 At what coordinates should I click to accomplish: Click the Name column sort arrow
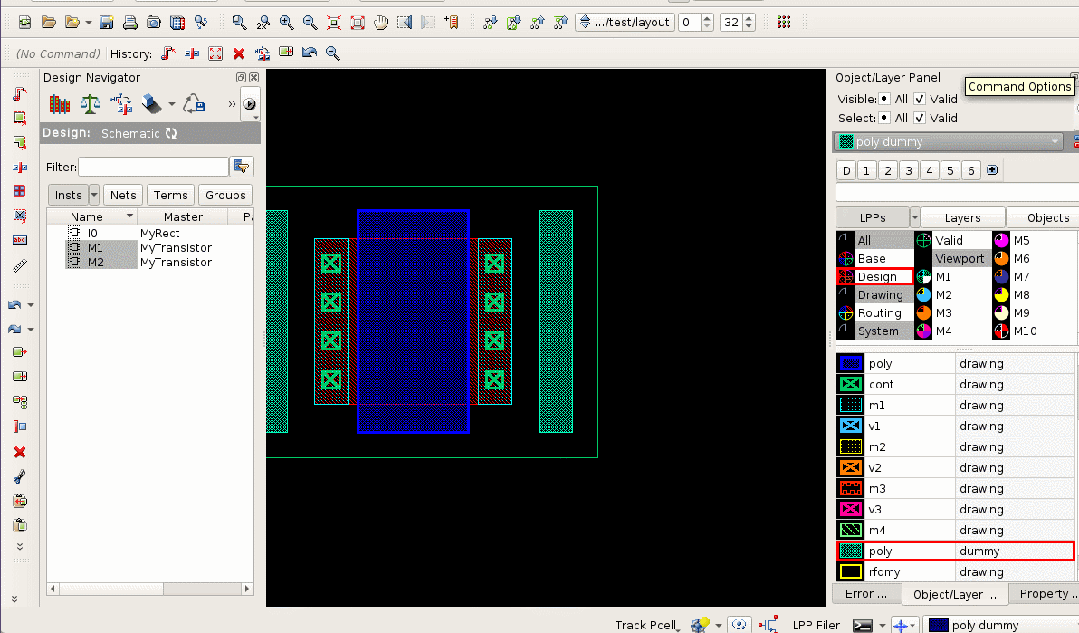[129, 216]
